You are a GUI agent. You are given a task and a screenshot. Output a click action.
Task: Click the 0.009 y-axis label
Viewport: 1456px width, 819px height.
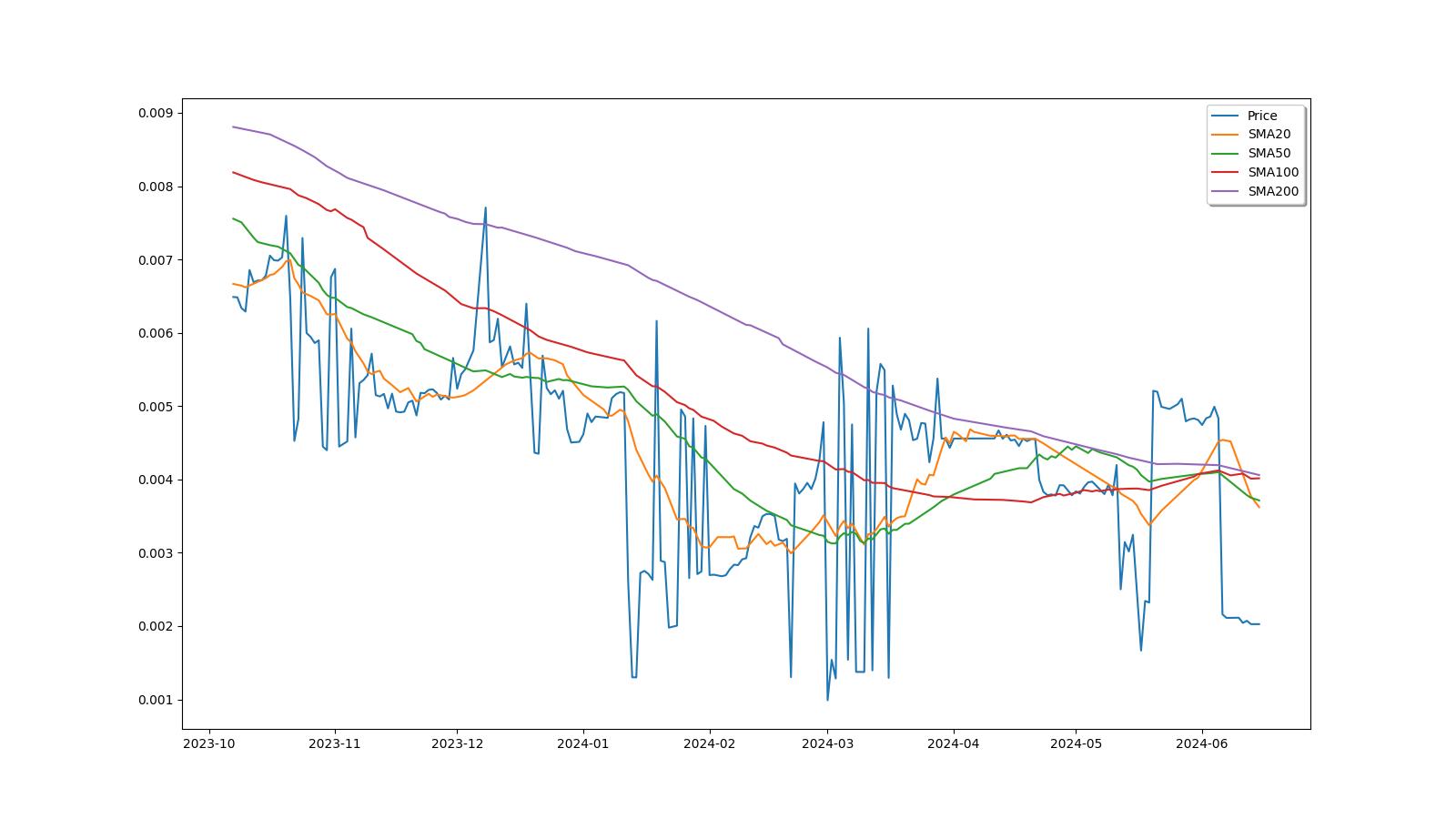[156, 114]
